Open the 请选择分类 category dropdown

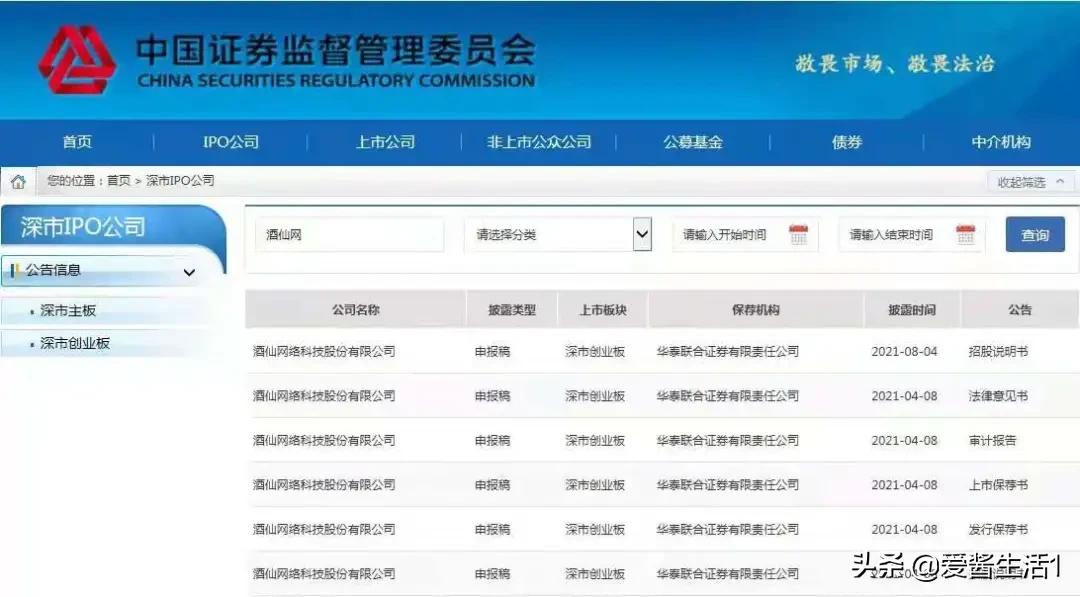pyautogui.click(x=643, y=233)
